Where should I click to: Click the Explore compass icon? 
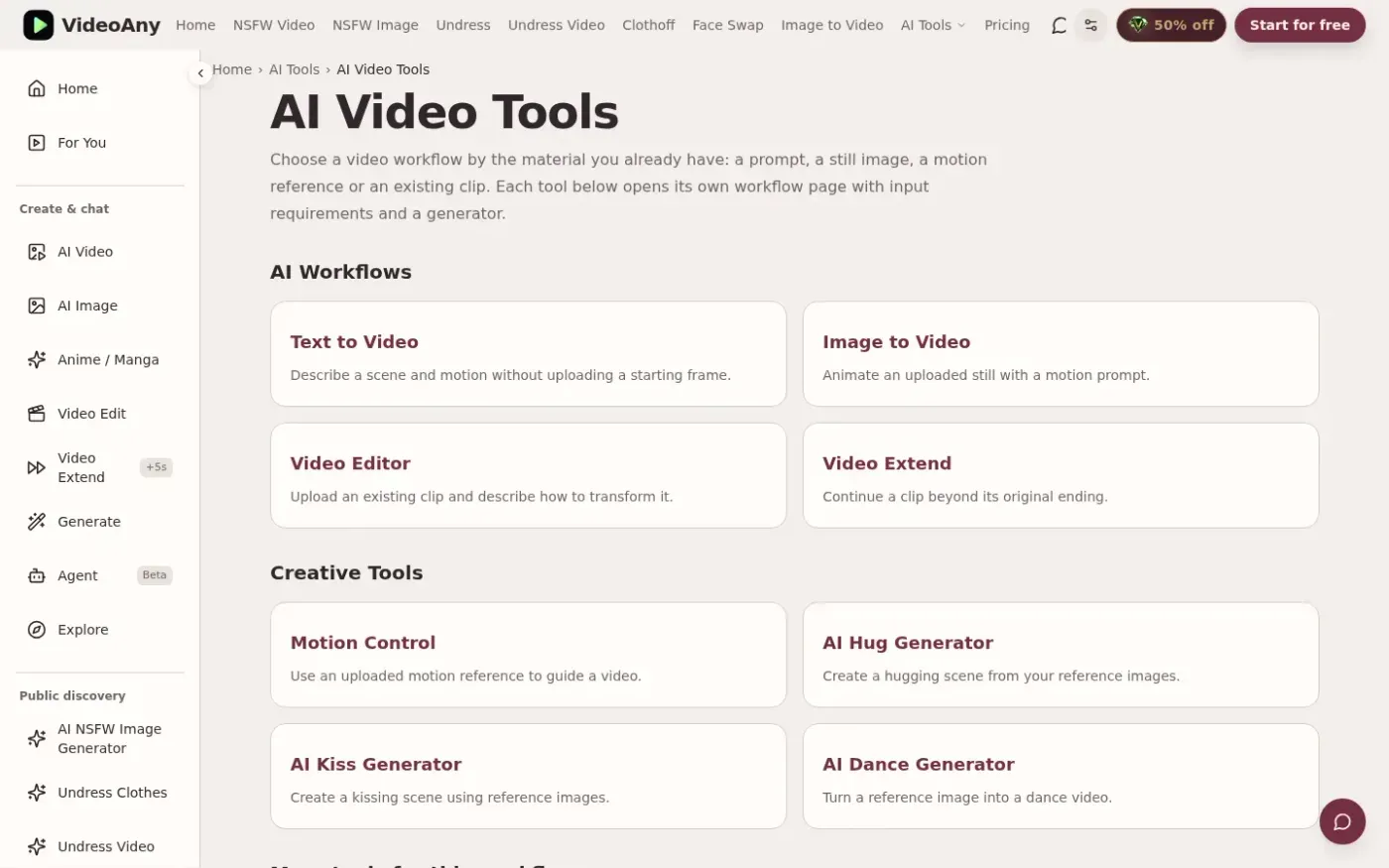37,630
